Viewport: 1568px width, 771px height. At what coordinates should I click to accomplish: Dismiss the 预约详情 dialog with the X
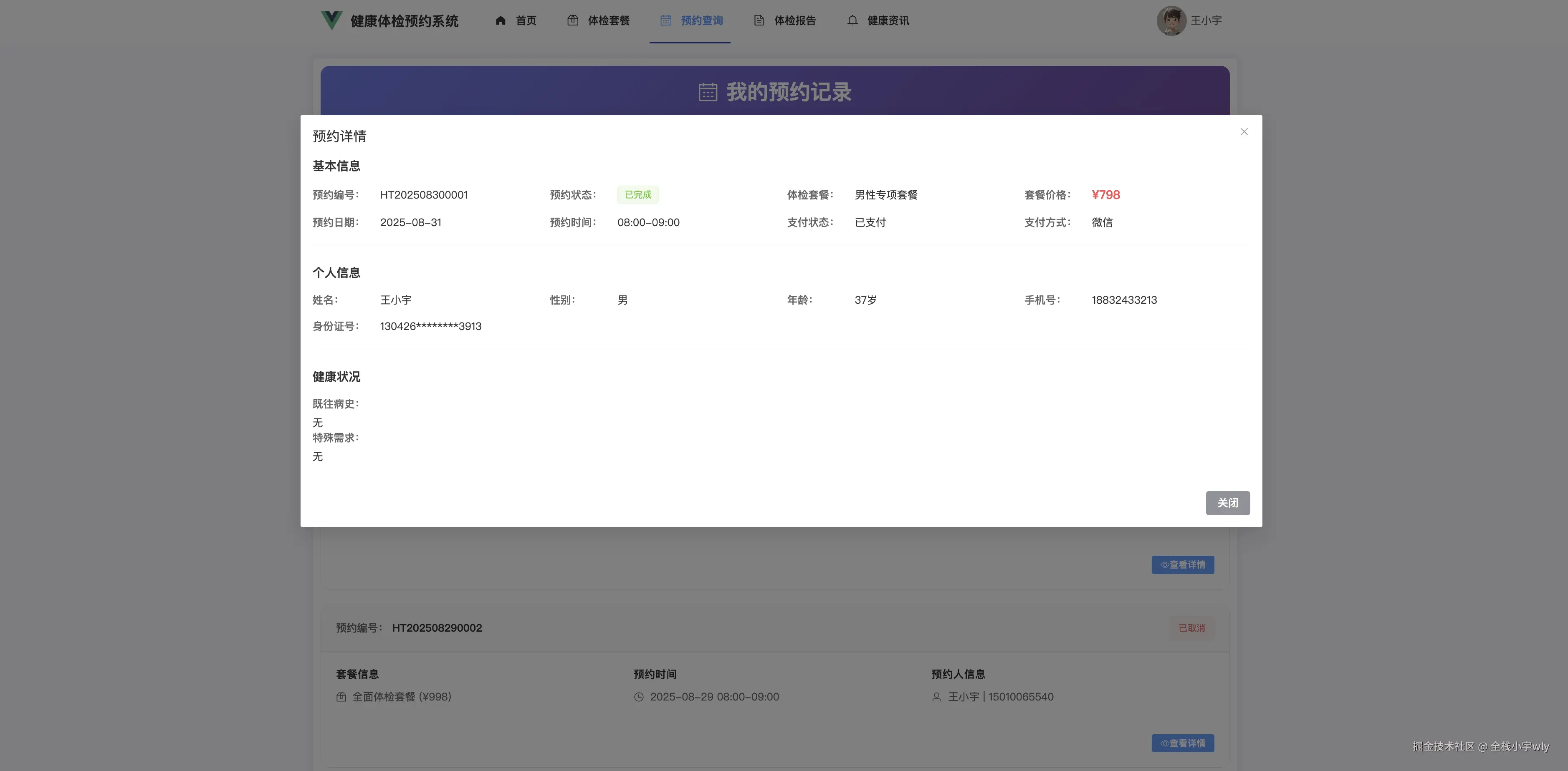1244,131
